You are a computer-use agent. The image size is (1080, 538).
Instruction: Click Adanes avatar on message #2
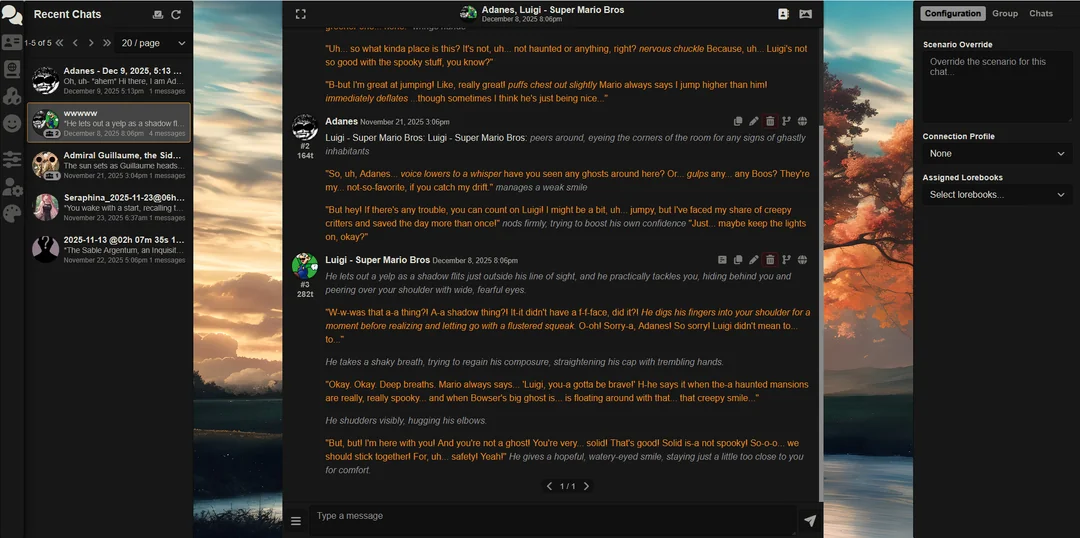(x=304, y=127)
